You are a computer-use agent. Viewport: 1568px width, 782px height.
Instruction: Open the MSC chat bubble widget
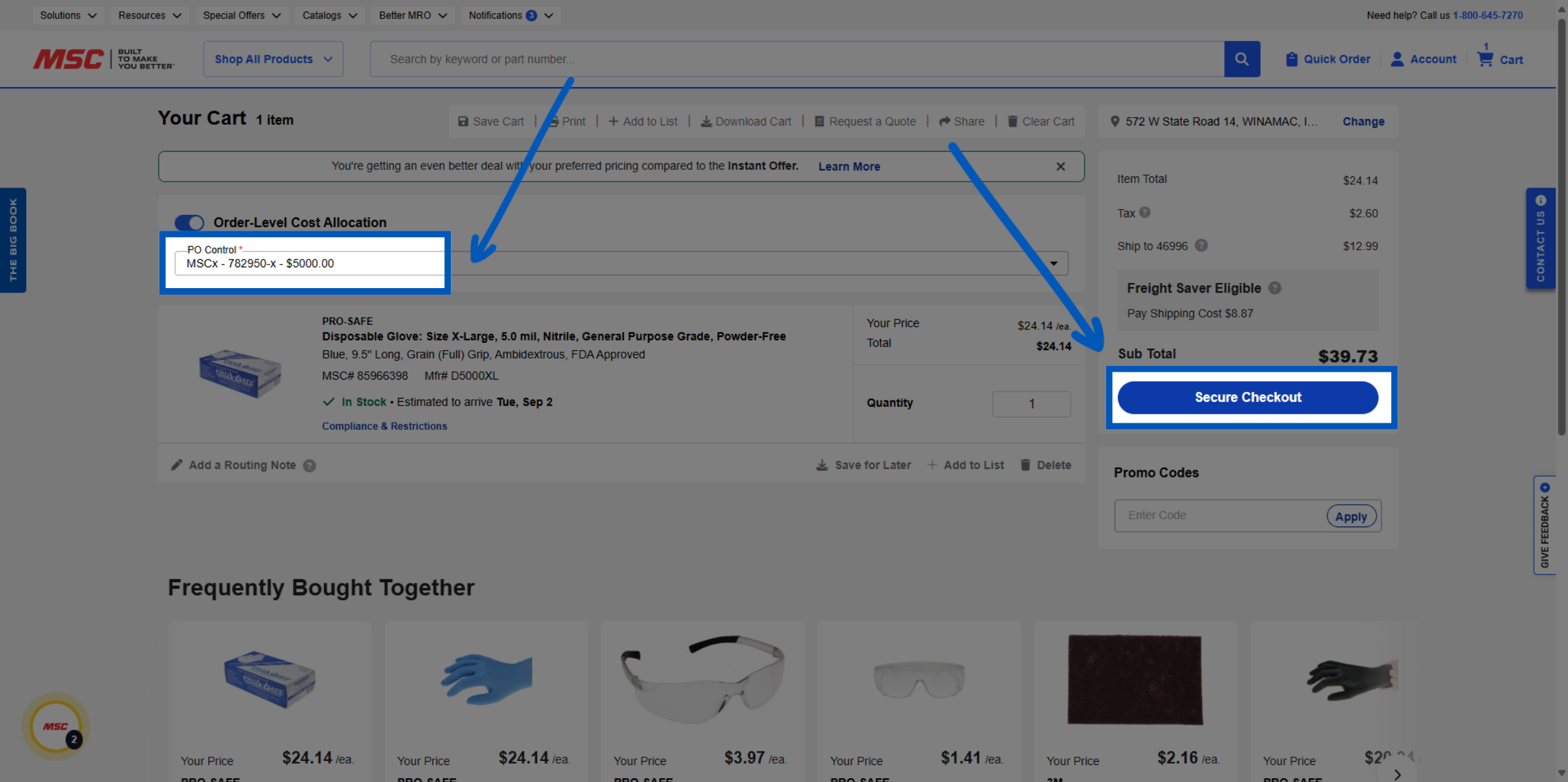[56, 726]
